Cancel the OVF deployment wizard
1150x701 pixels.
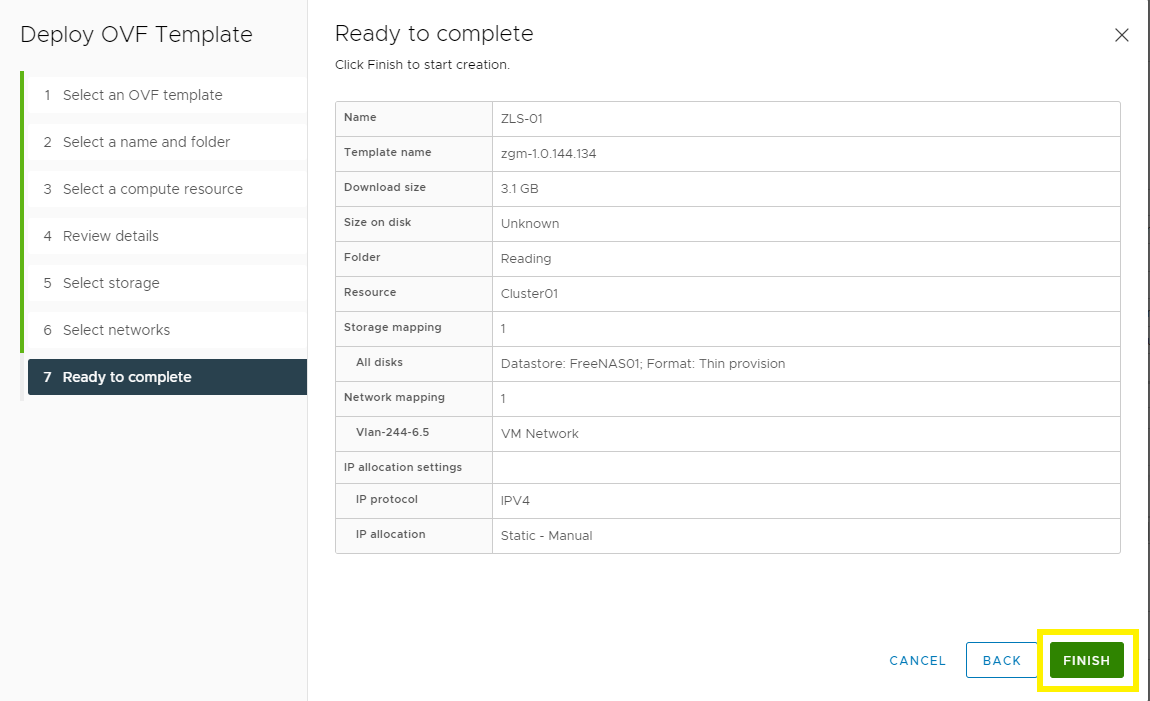point(917,660)
